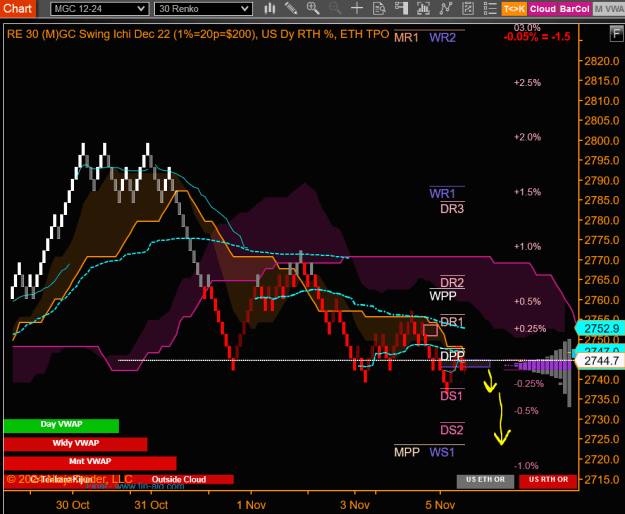This screenshot has width=625, height=514.
Task: Click the WR1 pivot label
Action: coord(442,194)
